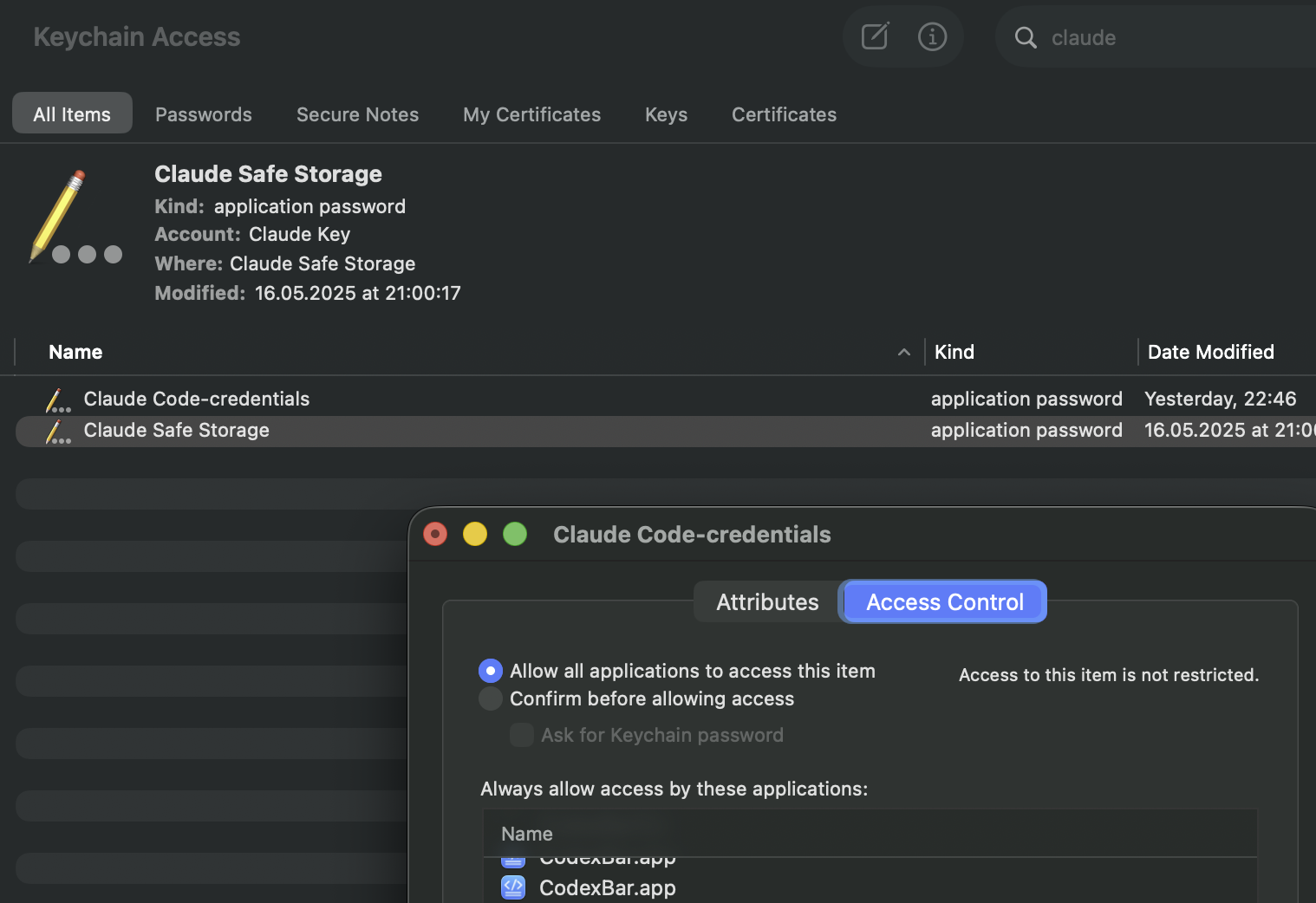Open the info icon in toolbar
Screen dimensions: 1316x903
pos(932,36)
